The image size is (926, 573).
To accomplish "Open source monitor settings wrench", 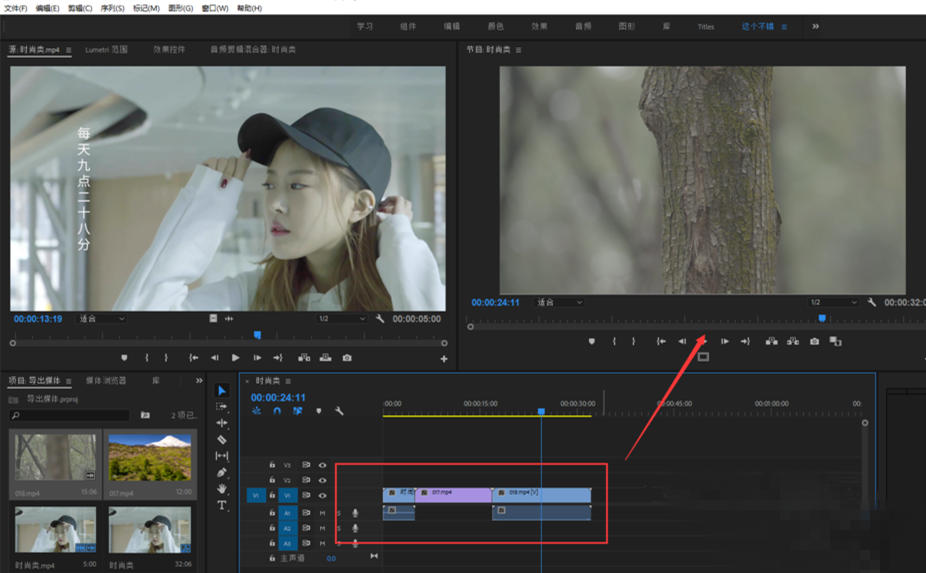I will click(380, 319).
